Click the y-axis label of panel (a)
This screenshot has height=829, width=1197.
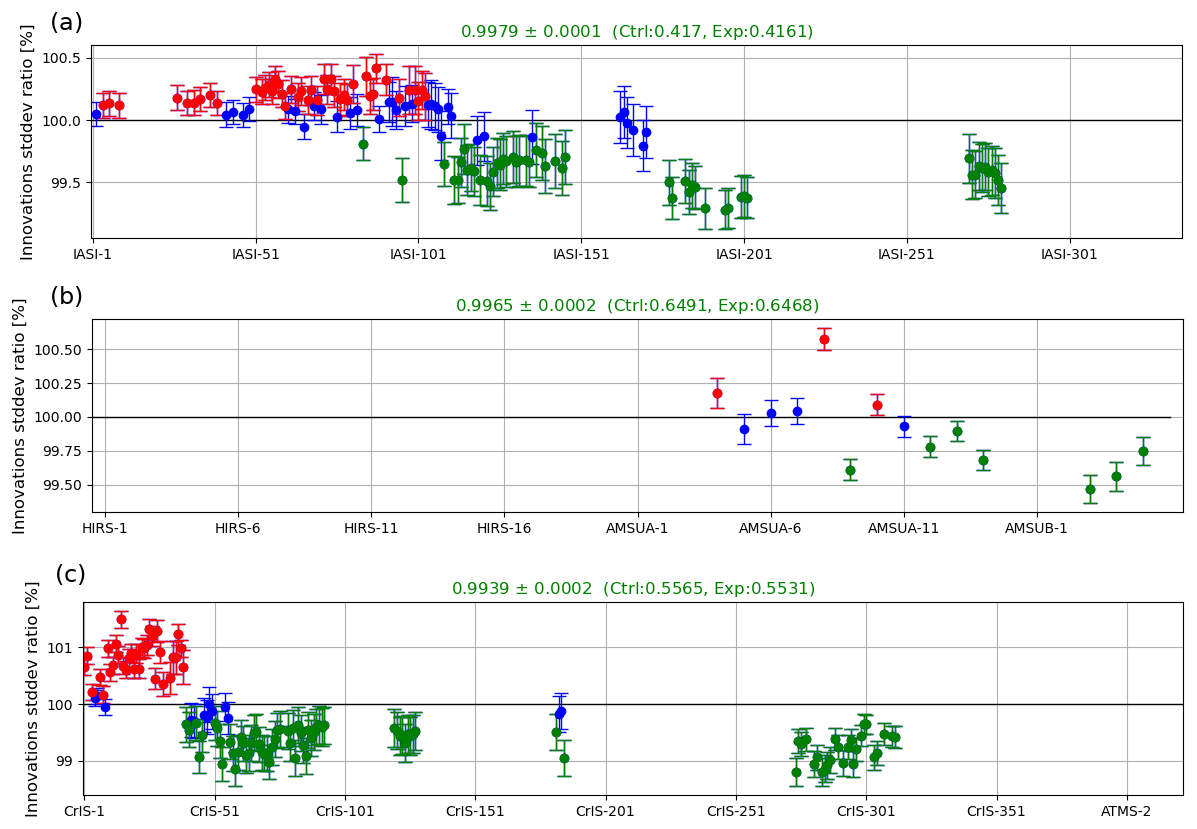pos(27,142)
